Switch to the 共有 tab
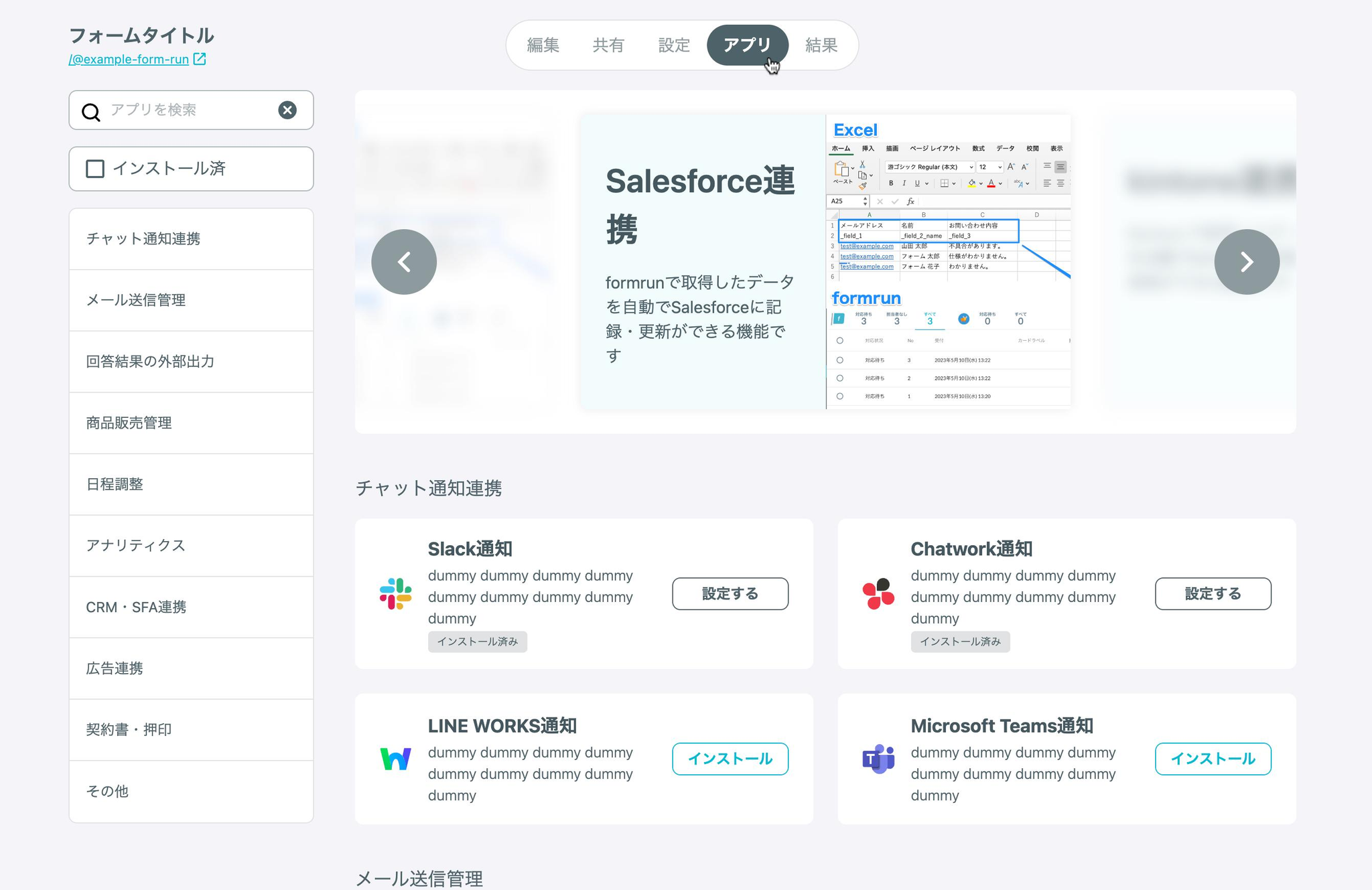This screenshot has height=890, width=1372. [608, 45]
